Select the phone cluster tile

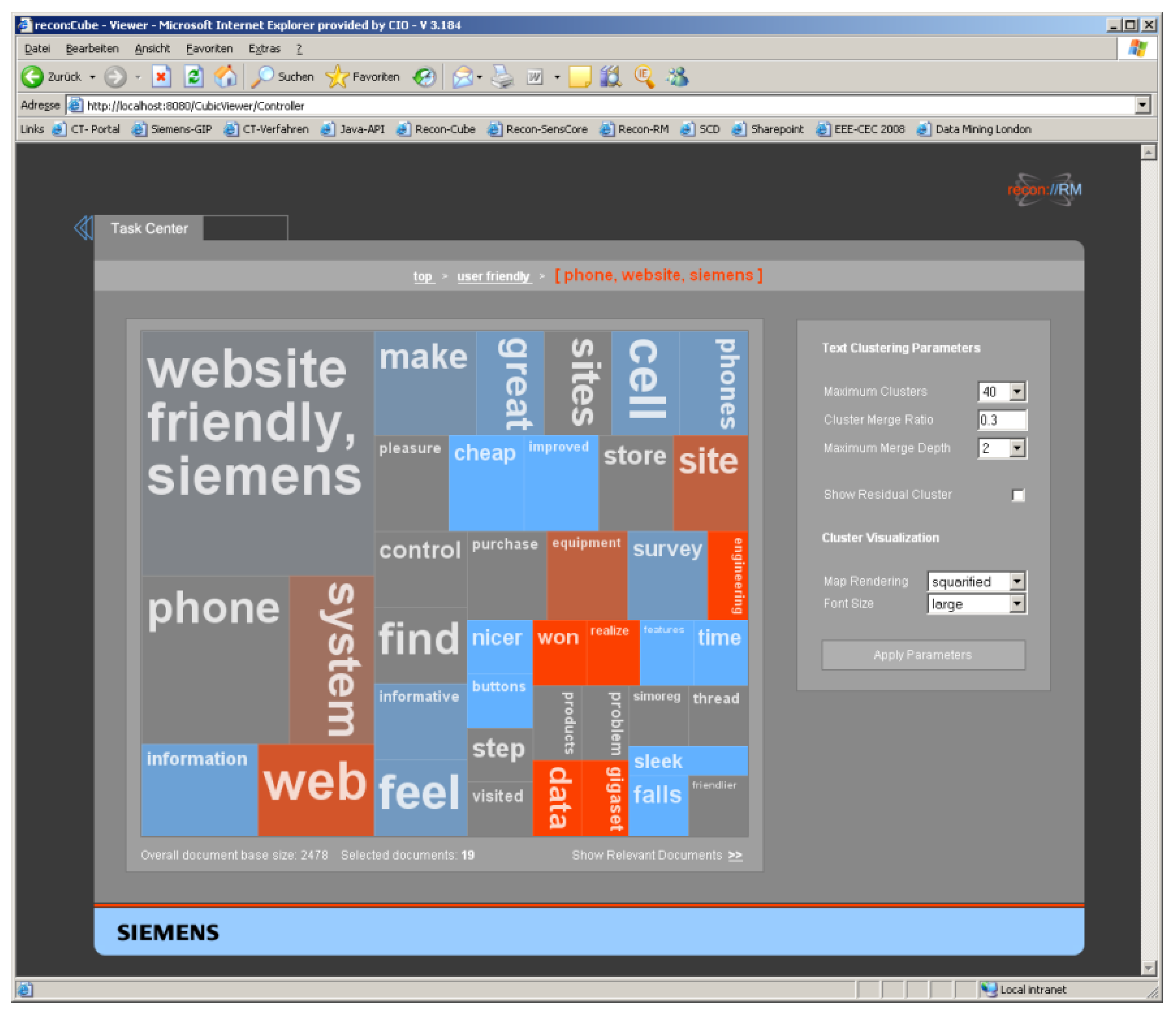(x=216, y=659)
